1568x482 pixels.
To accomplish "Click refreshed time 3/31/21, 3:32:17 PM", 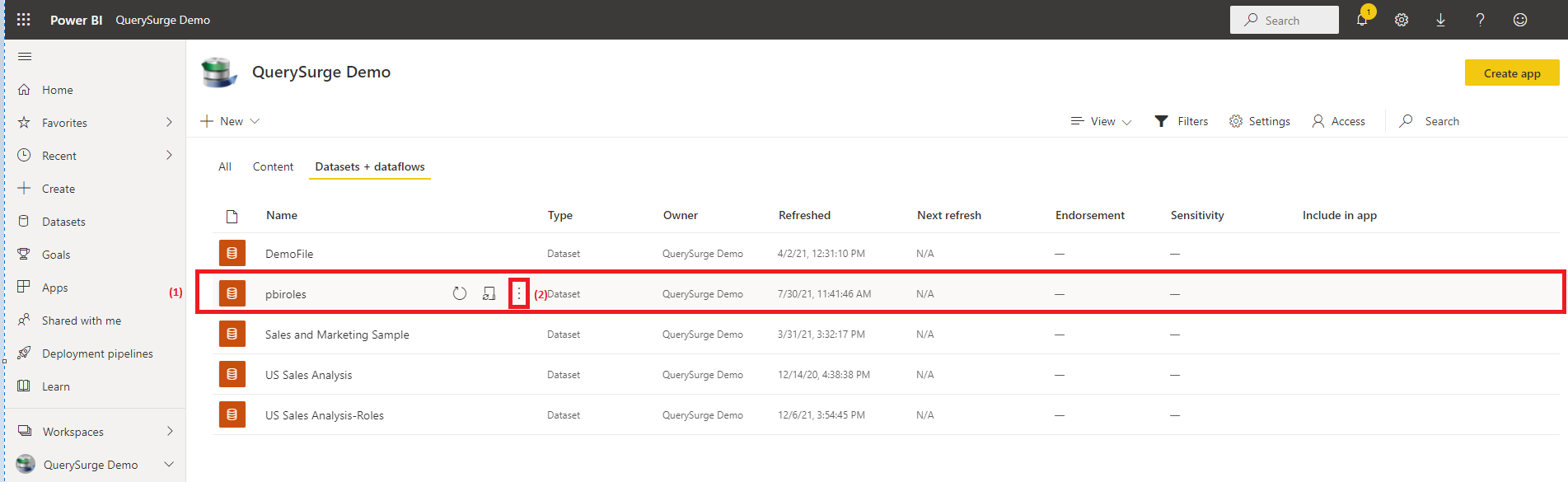I will pyautogui.click(x=821, y=335).
